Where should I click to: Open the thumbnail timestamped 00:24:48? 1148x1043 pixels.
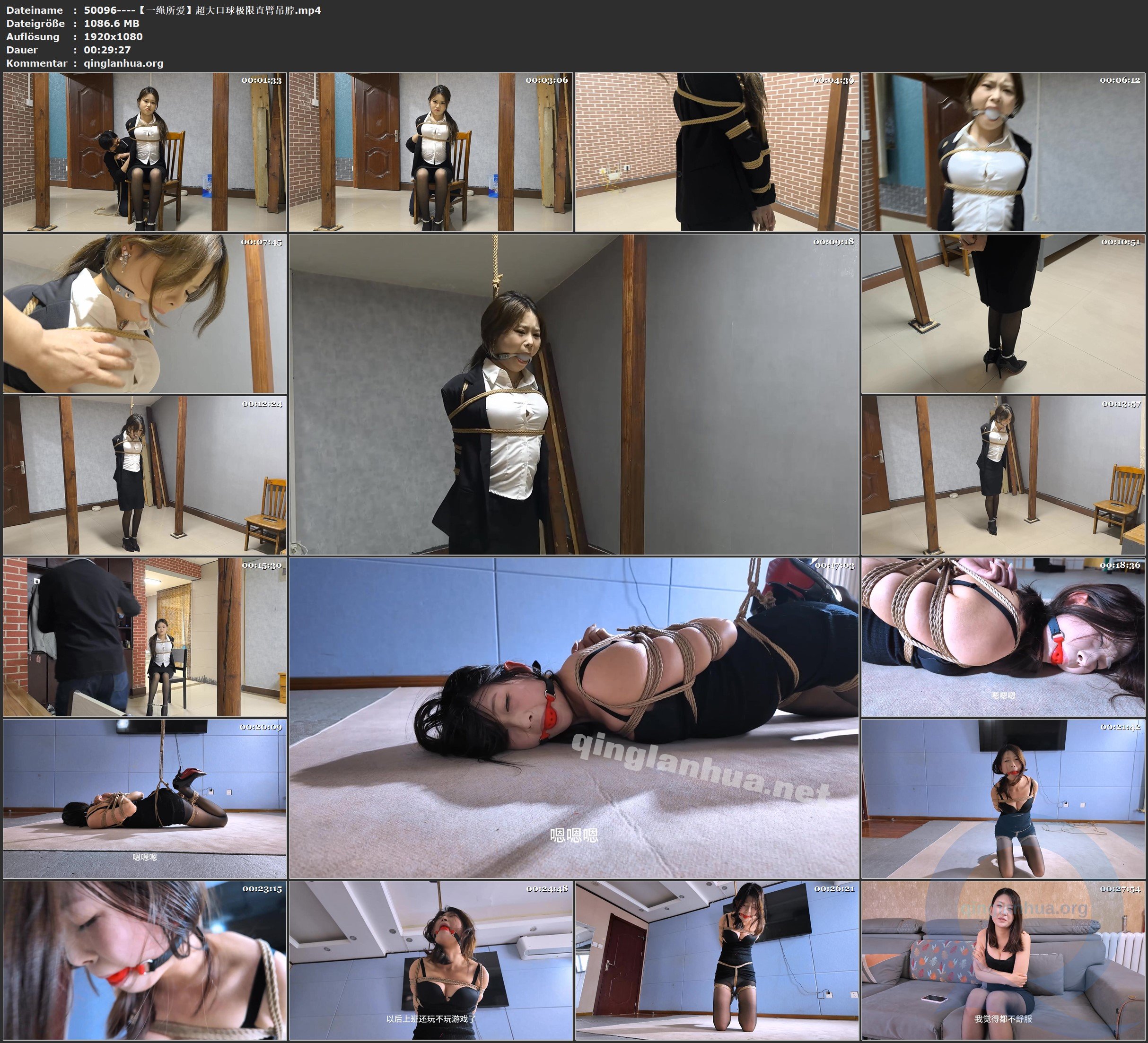430,960
